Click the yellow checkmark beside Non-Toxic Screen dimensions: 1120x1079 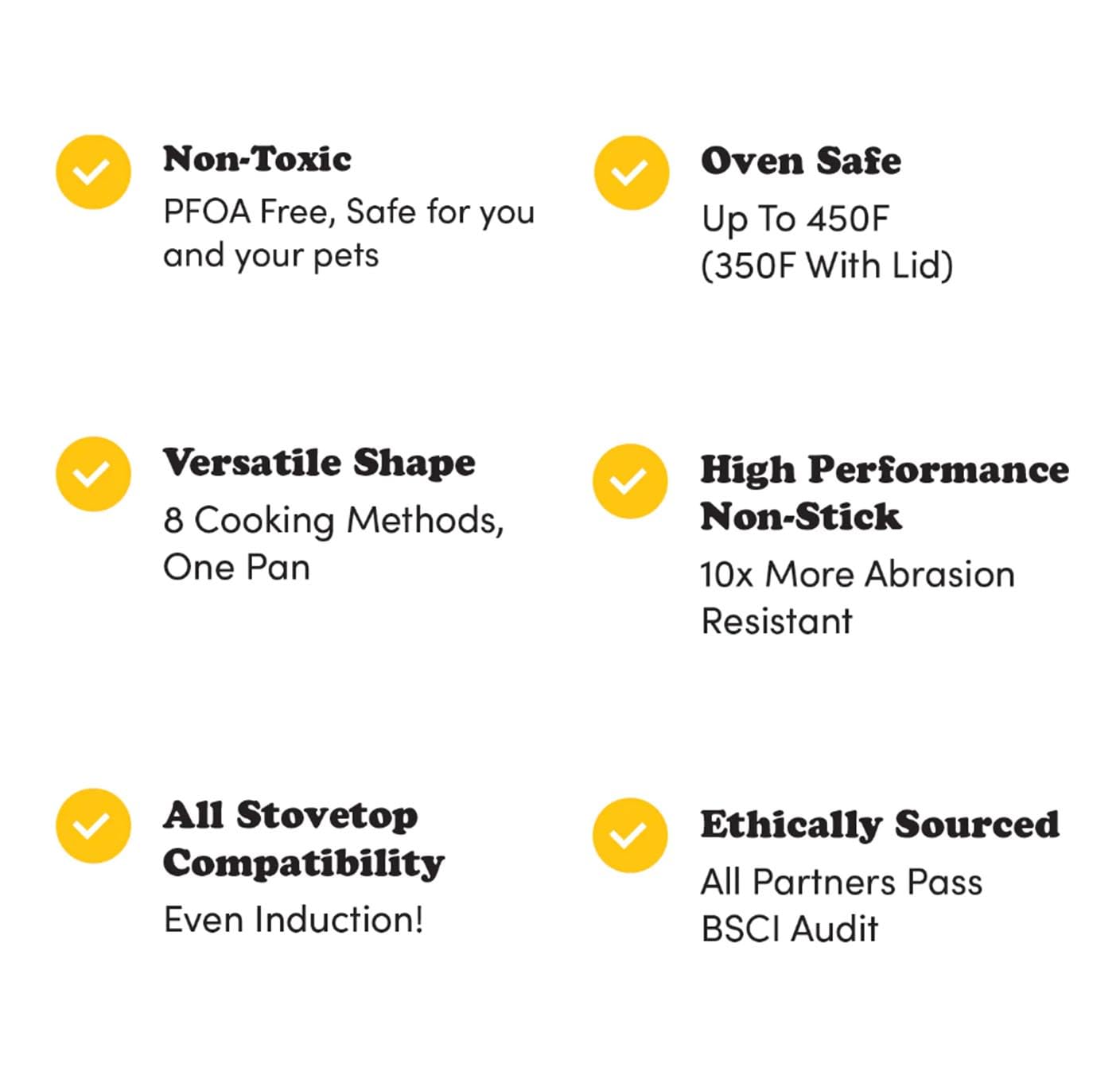(93, 172)
